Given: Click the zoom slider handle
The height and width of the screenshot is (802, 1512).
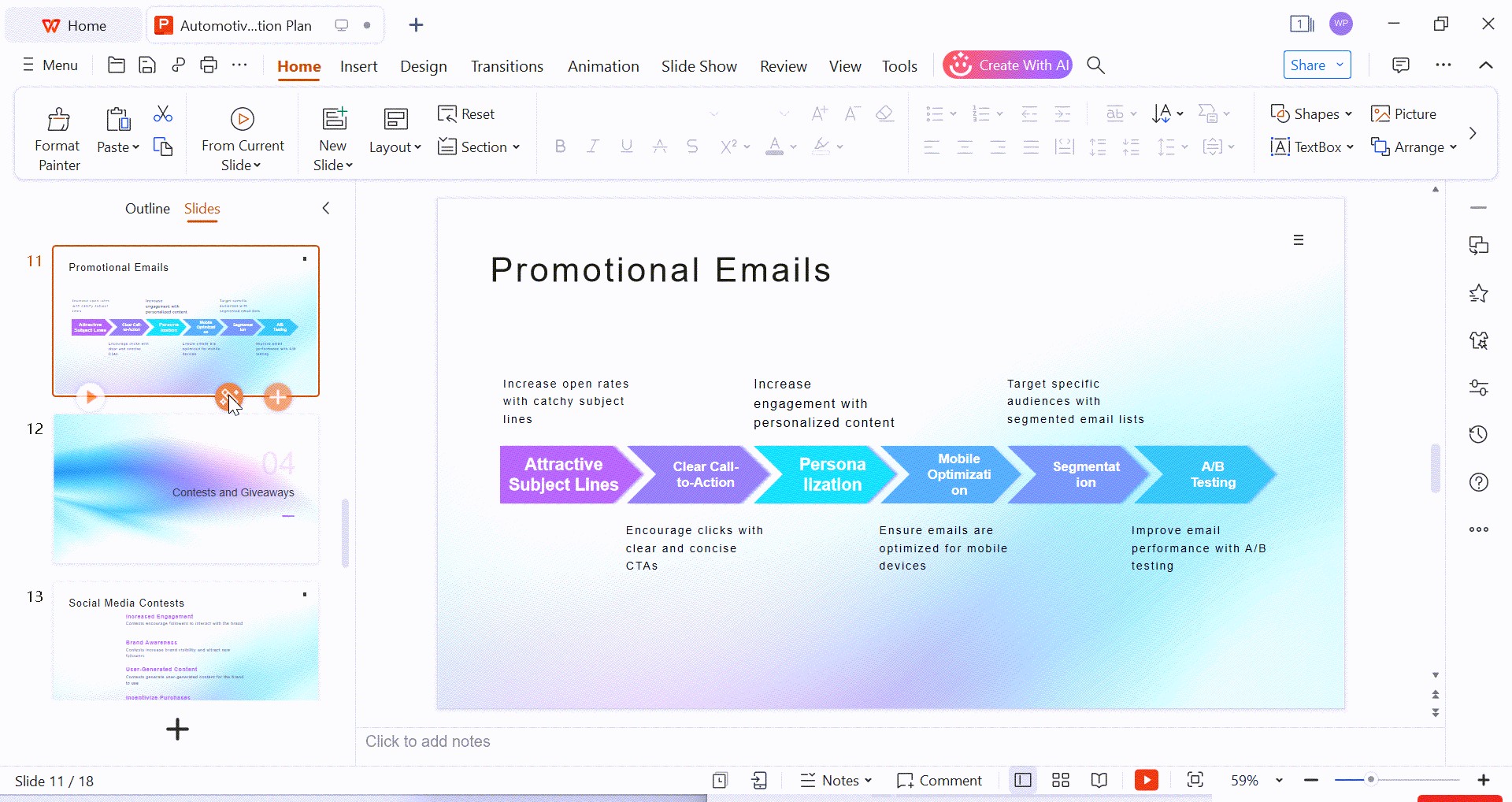Looking at the screenshot, I should (x=1371, y=780).
